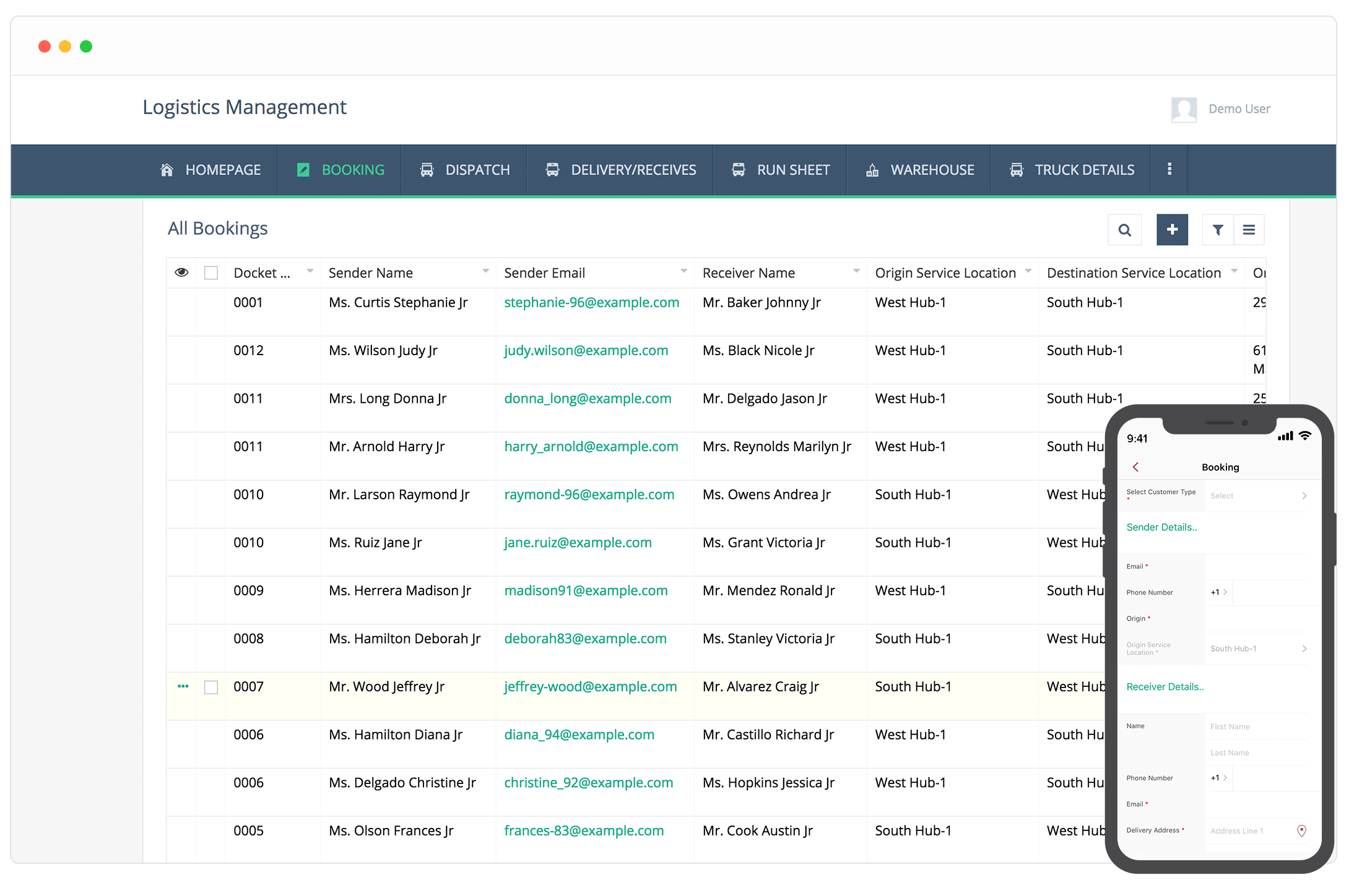Click the three-dot row actions on 0007
The height and width of the screenshot is (896, 1362).
(x=183, y=686)
